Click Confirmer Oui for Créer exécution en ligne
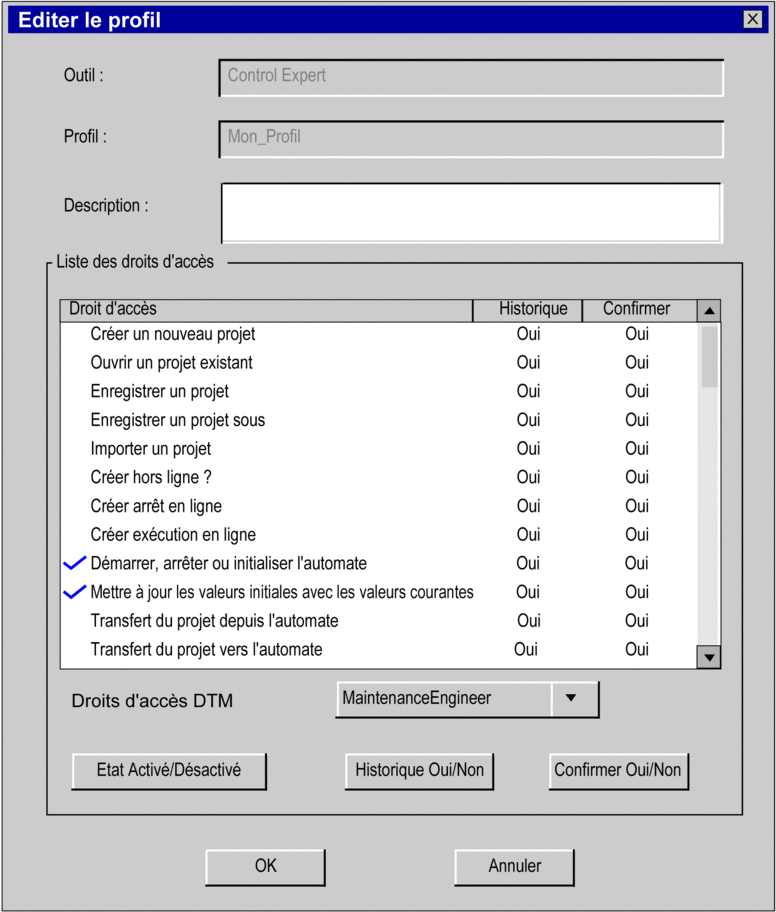The height and width of the screenshot is (912, 776). point(637,535)
